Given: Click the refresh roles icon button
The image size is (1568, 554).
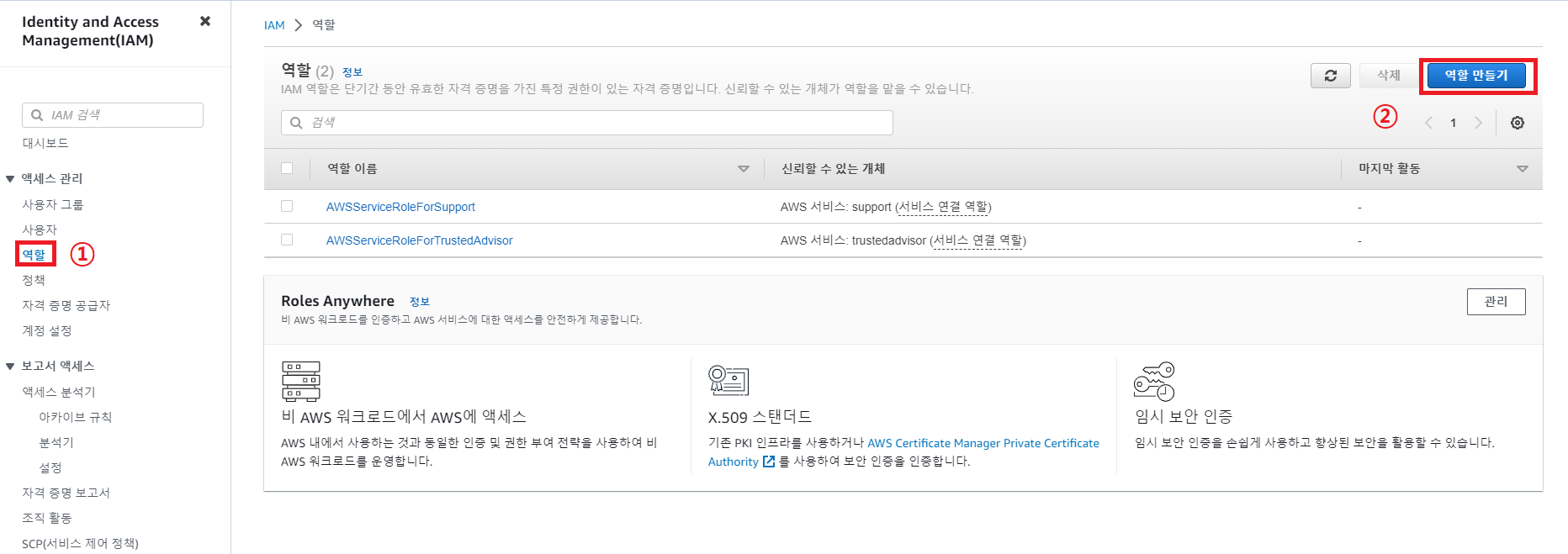Looking at the screenshot, I should click(1331, 76).
